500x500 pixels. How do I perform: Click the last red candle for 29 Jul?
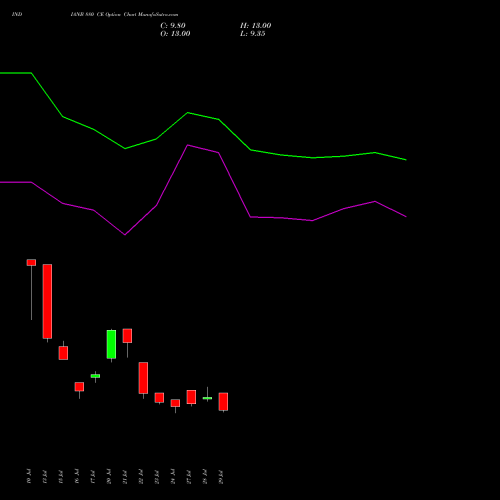tap(223, 401)
